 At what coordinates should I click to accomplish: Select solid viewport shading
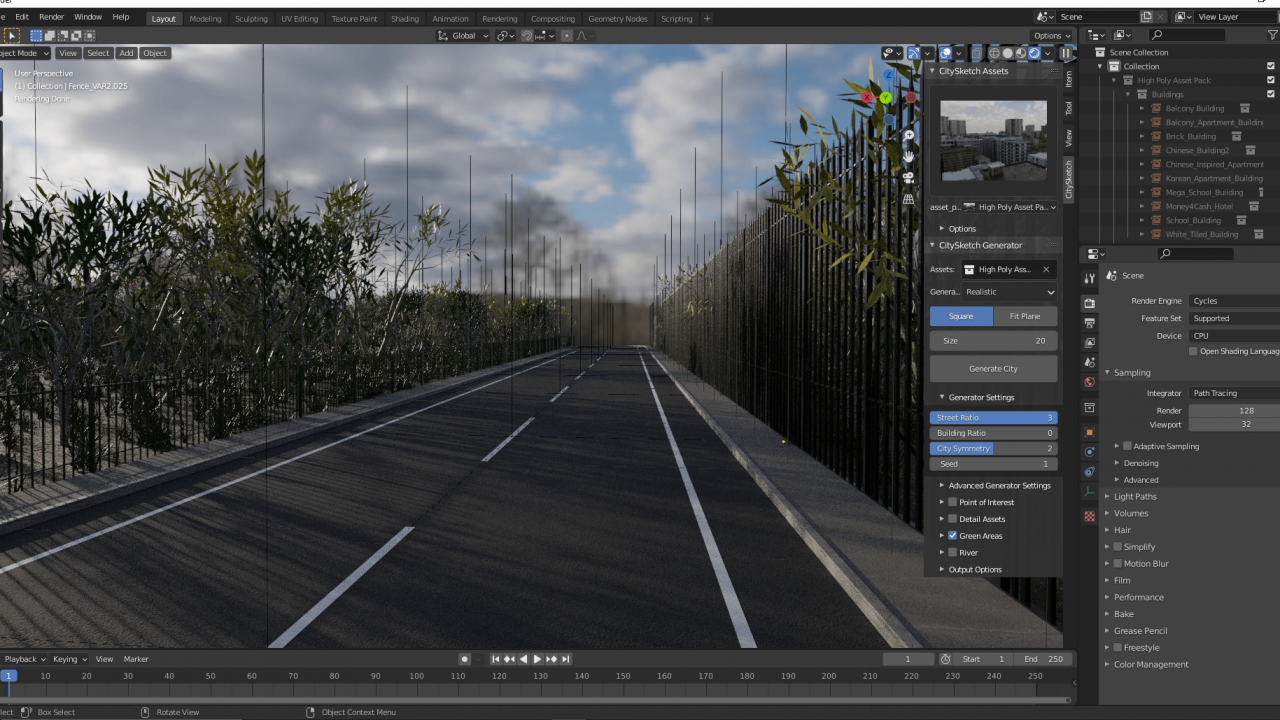(x=1008, y=53)
